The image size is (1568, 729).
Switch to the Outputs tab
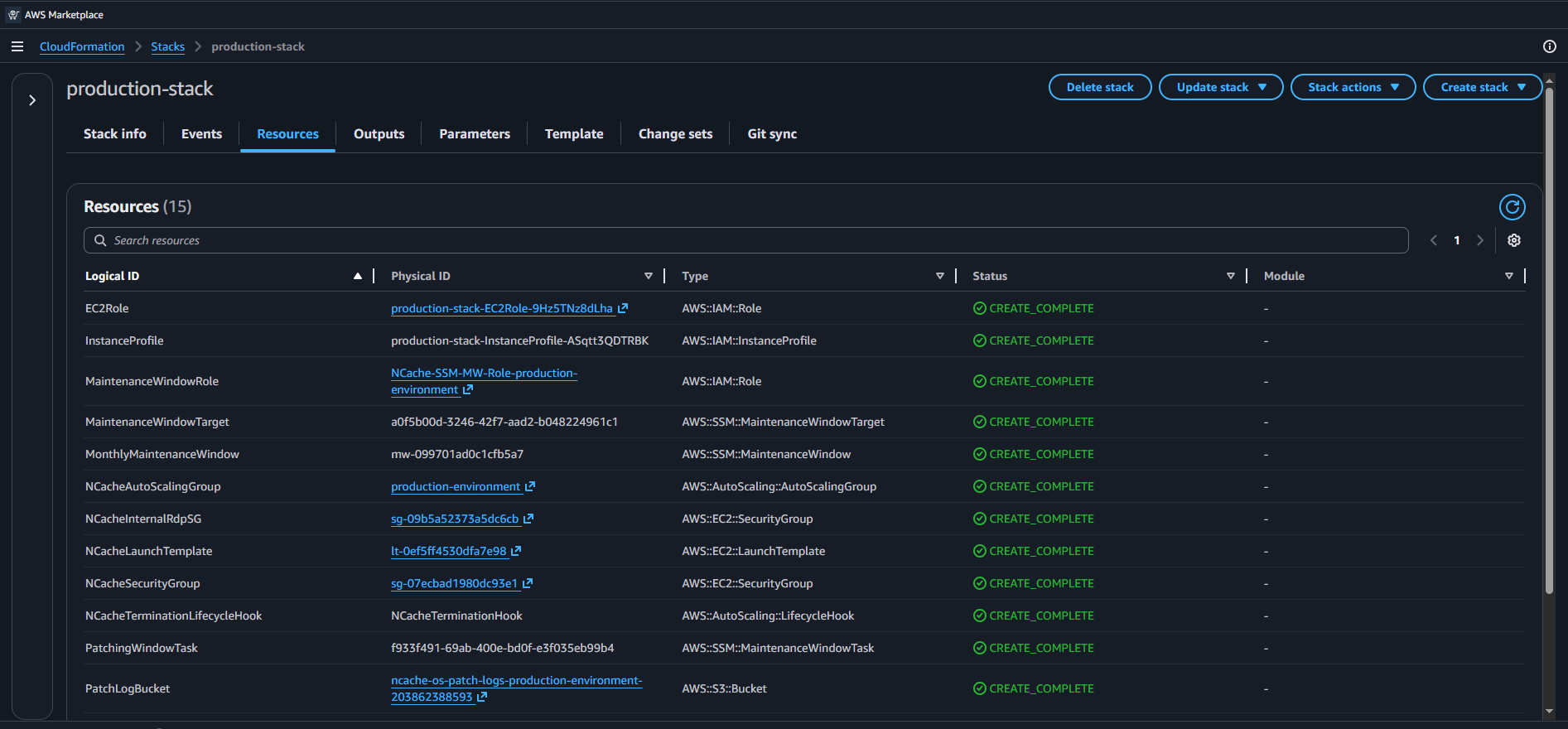tap(379, 133)
